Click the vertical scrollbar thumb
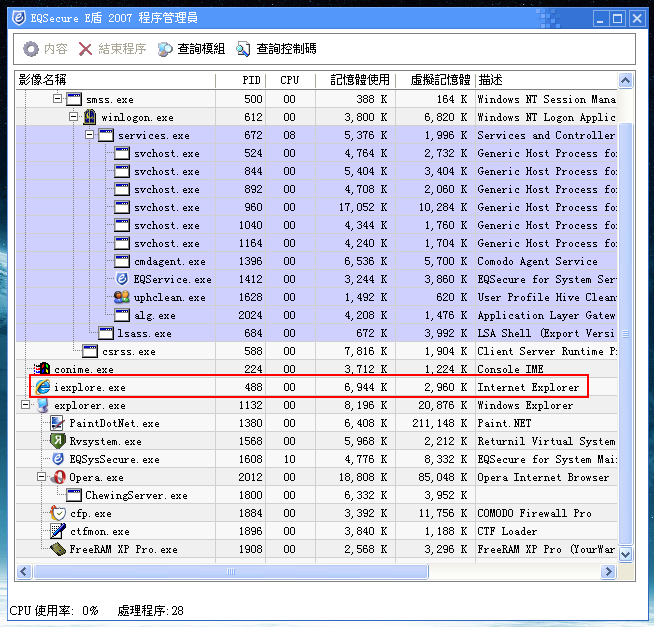Image resolution: width=654 pixels, height=627 pixels. tap(625, 333)
